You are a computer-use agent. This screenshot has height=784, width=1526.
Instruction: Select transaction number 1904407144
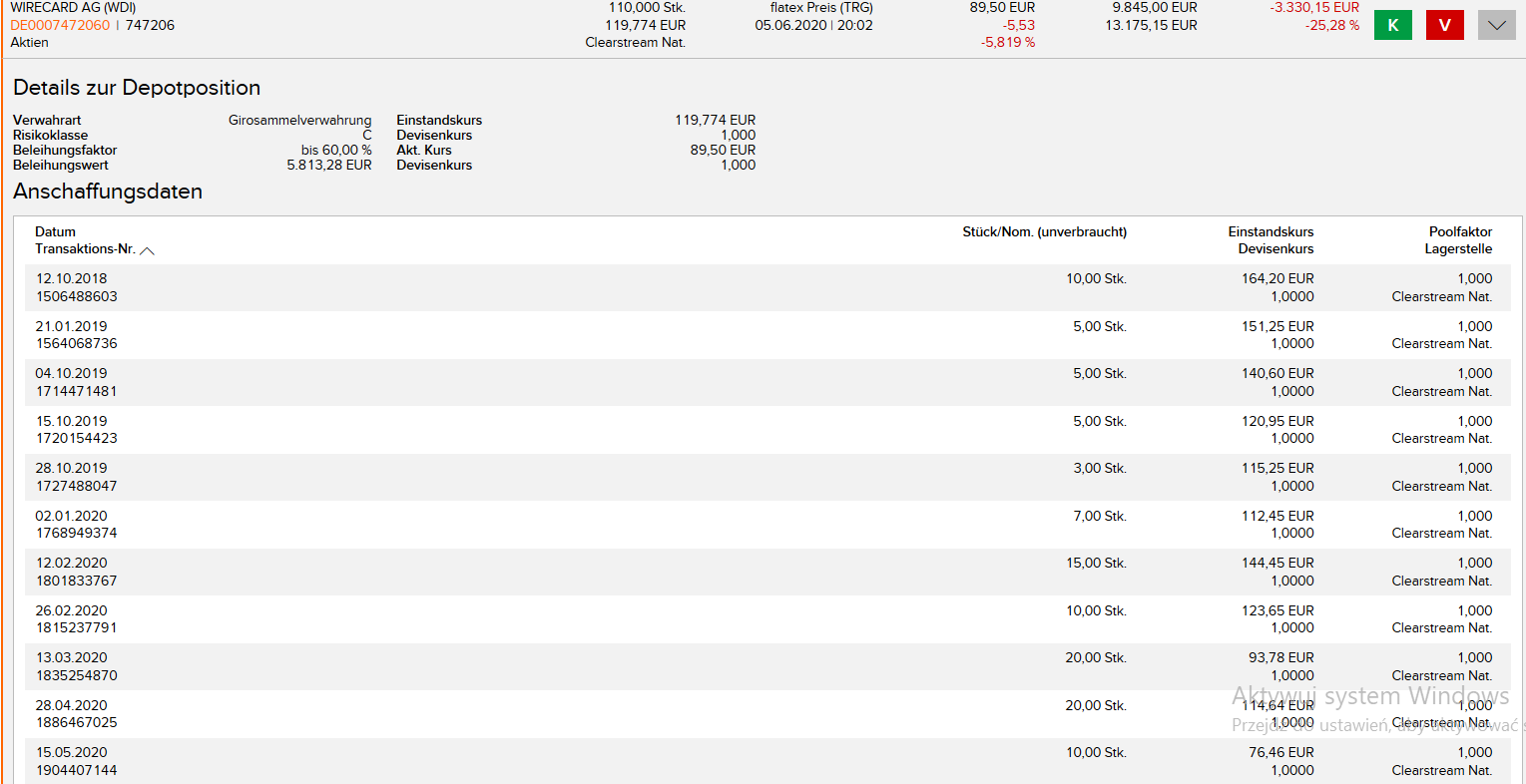(77, 770)
